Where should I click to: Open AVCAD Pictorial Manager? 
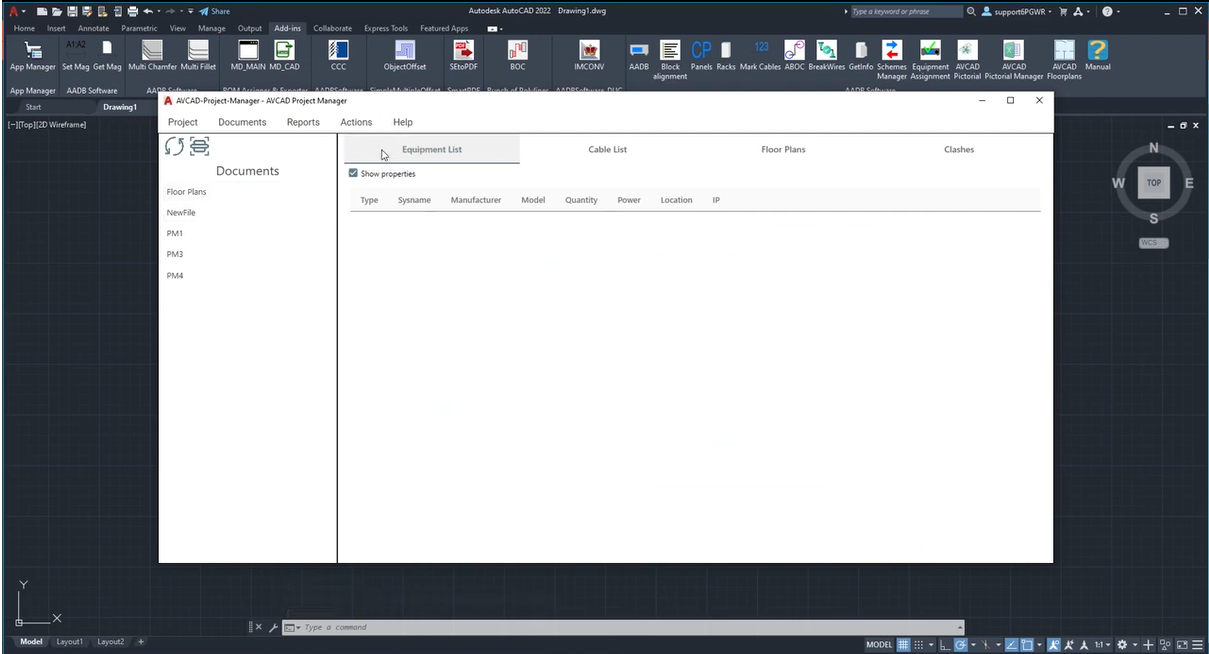tap(1014, 60)
